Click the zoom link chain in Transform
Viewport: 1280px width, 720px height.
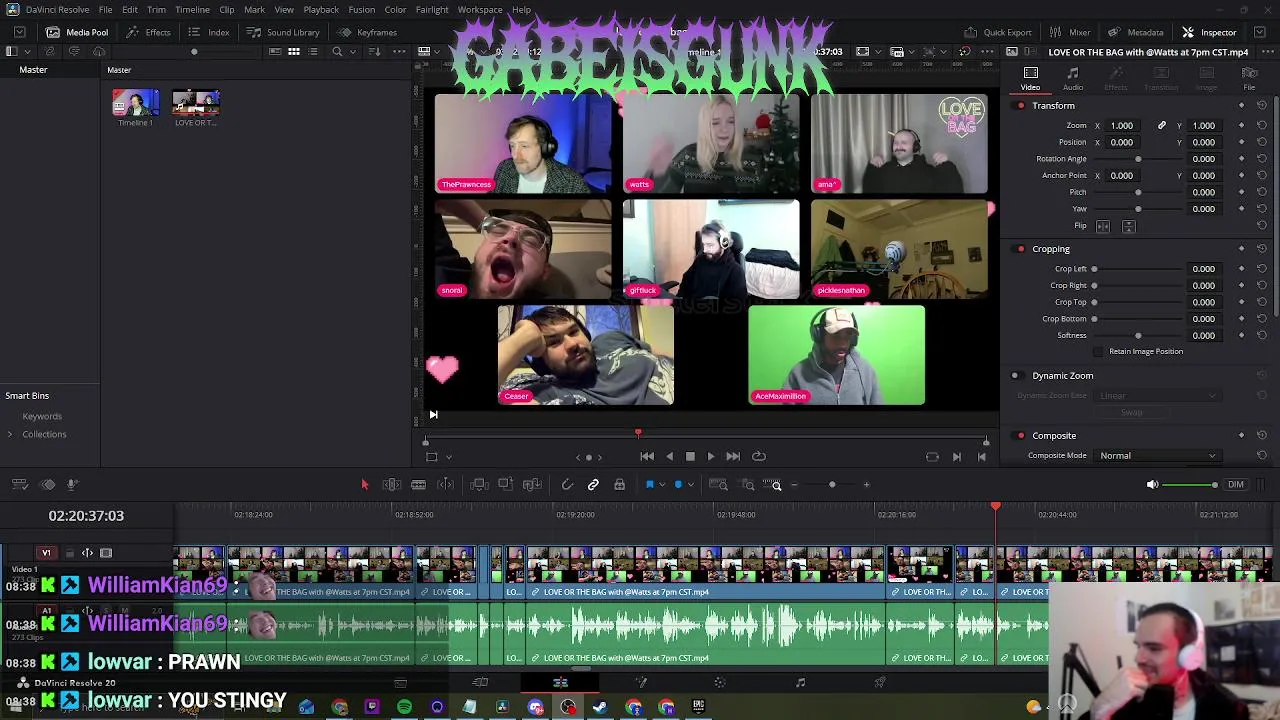tap(1161, 126)
